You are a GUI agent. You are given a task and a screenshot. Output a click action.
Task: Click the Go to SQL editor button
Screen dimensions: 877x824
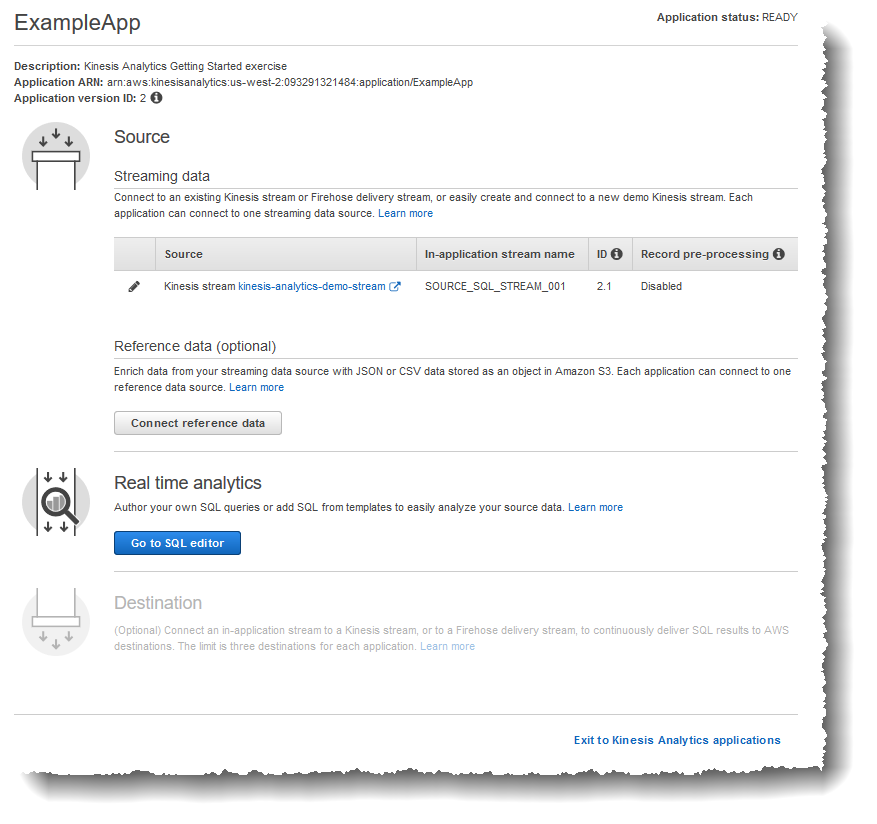click(x=177, y=543)
